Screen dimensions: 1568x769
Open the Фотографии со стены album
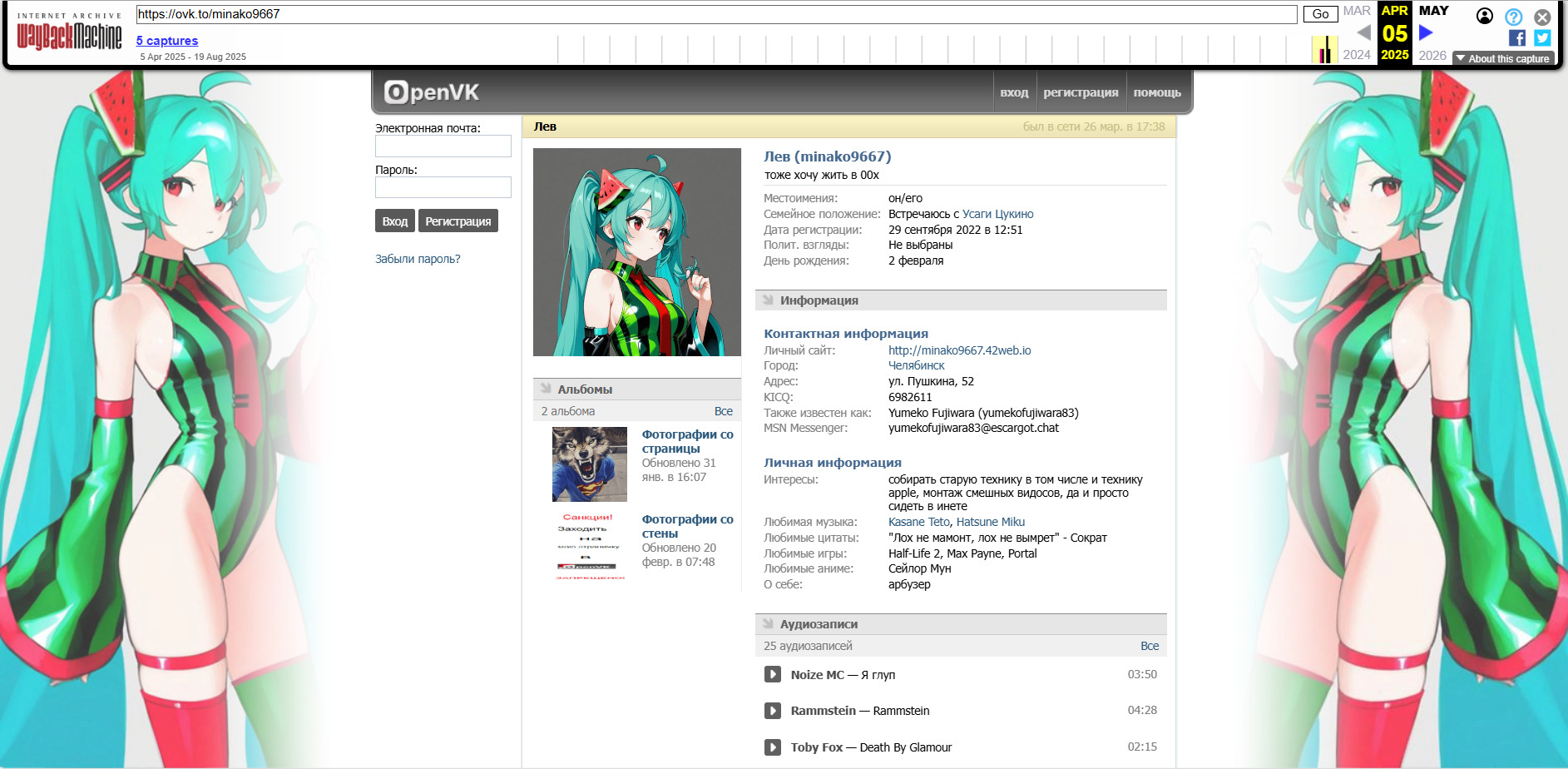(x=688, y=526)
